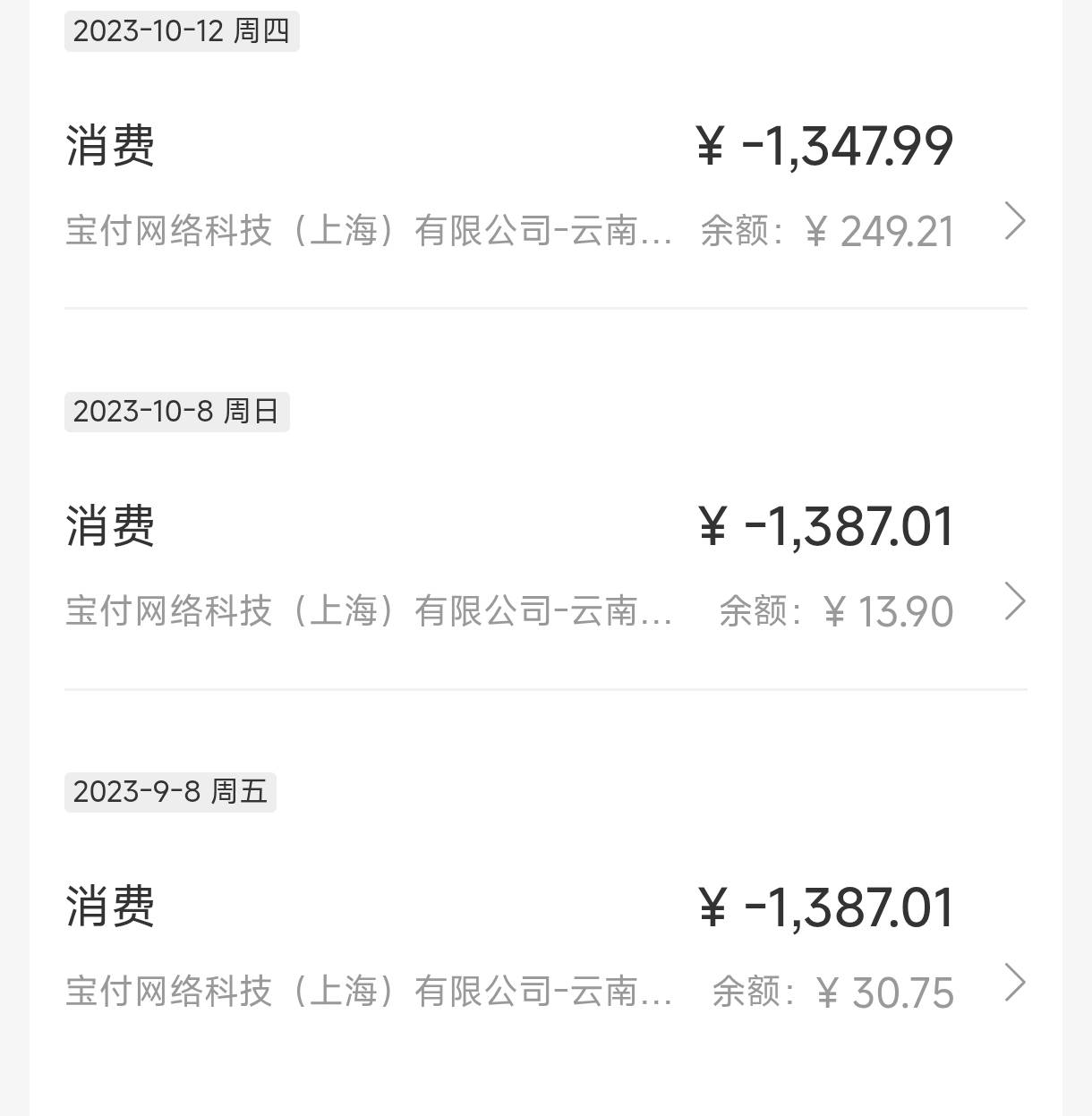
Task: Select the October 8 ¥ -1,387.01 amount
Action: pos(825,526)
